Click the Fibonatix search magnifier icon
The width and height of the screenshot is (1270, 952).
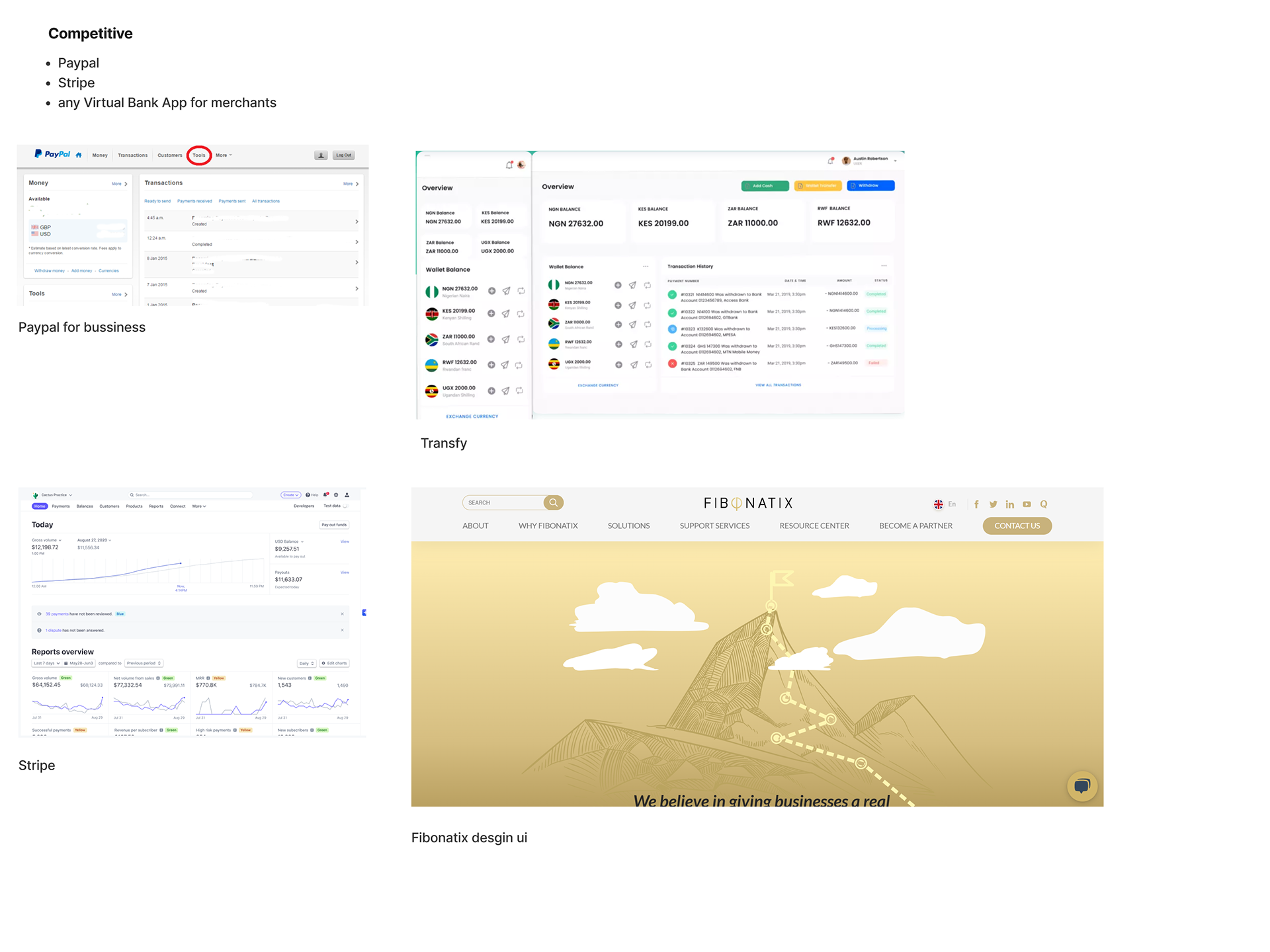pyautogui.click(x=554, y=502)
